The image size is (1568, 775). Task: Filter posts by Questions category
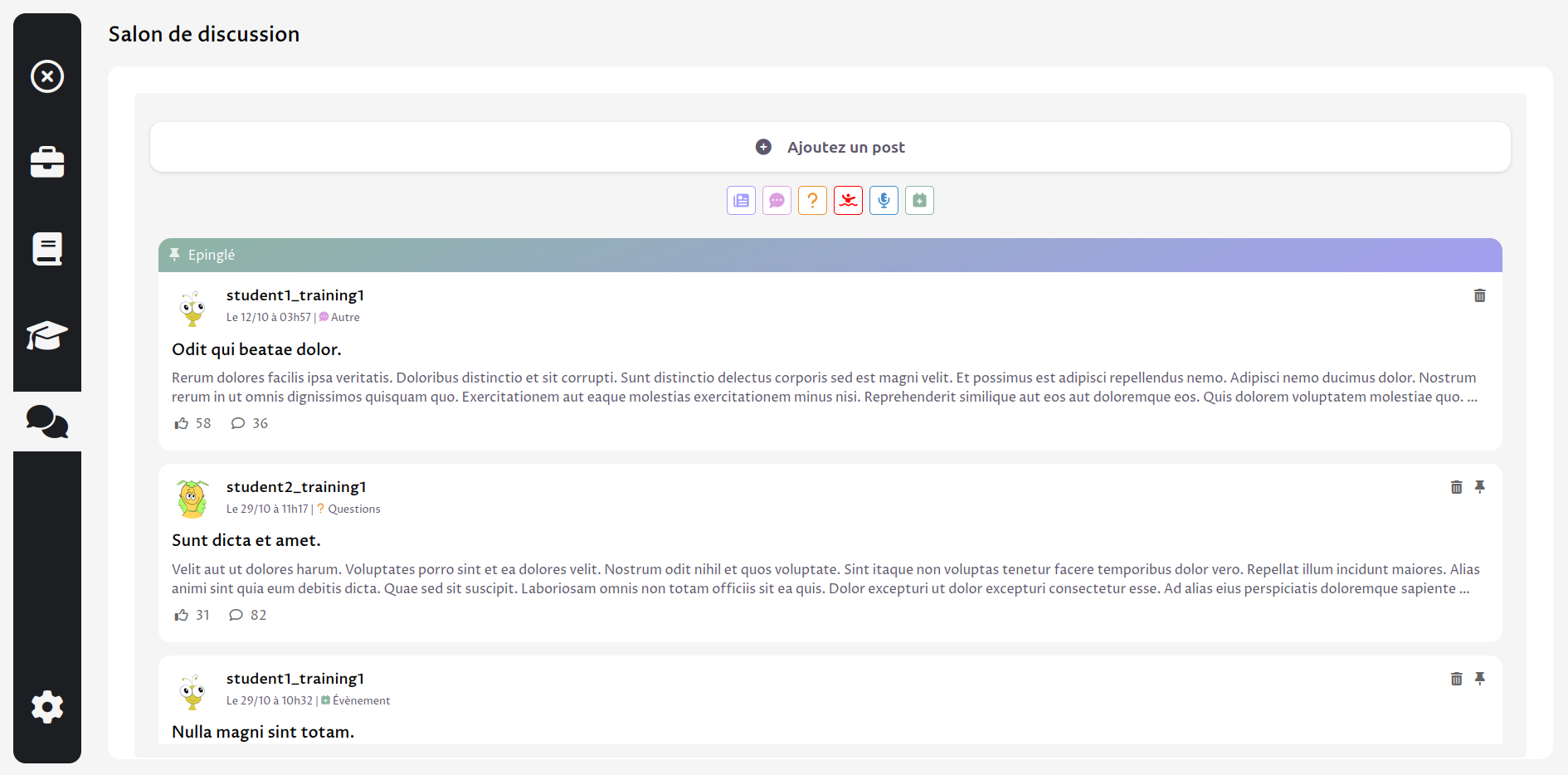(812, 200)
